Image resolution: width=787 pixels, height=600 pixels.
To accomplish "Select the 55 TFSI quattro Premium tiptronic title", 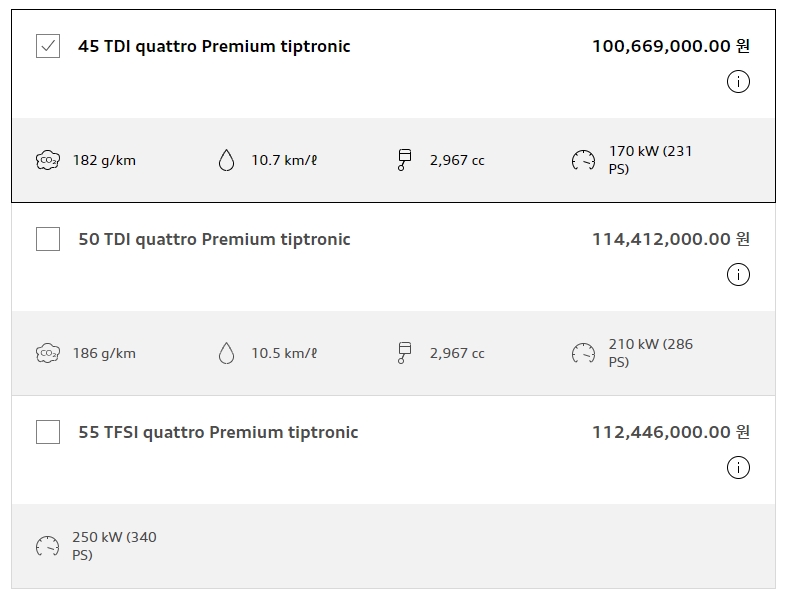I will 218,432.
